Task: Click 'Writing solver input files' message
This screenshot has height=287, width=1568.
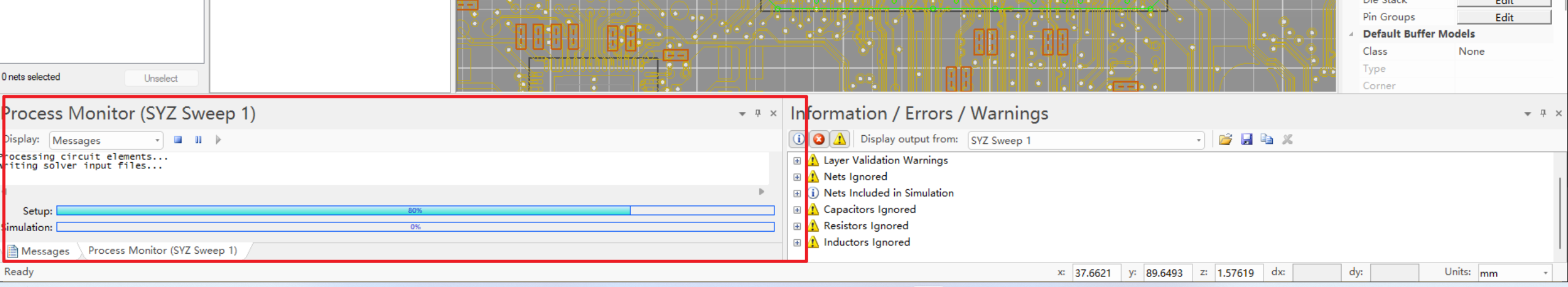Action: 82,165
